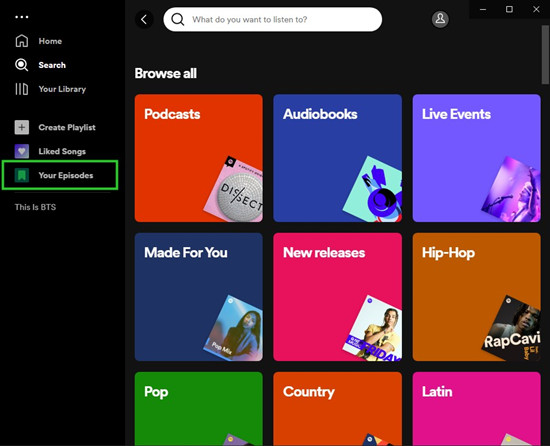Open Your Library from the sidebar
The width and height of the screenshot is (550, 446).
click(x=62, y=89)
